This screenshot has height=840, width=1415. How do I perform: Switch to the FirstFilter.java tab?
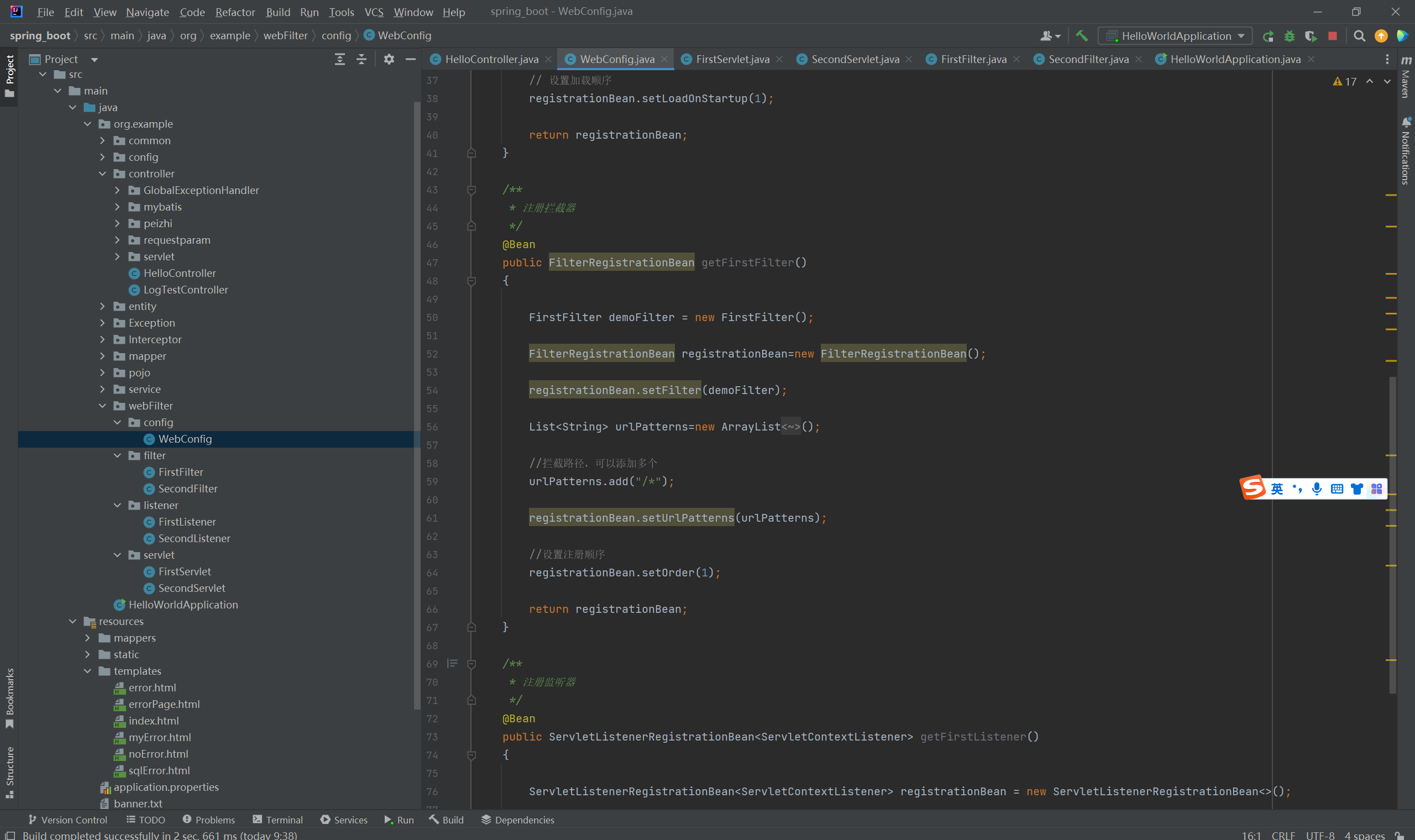(973, 59)
